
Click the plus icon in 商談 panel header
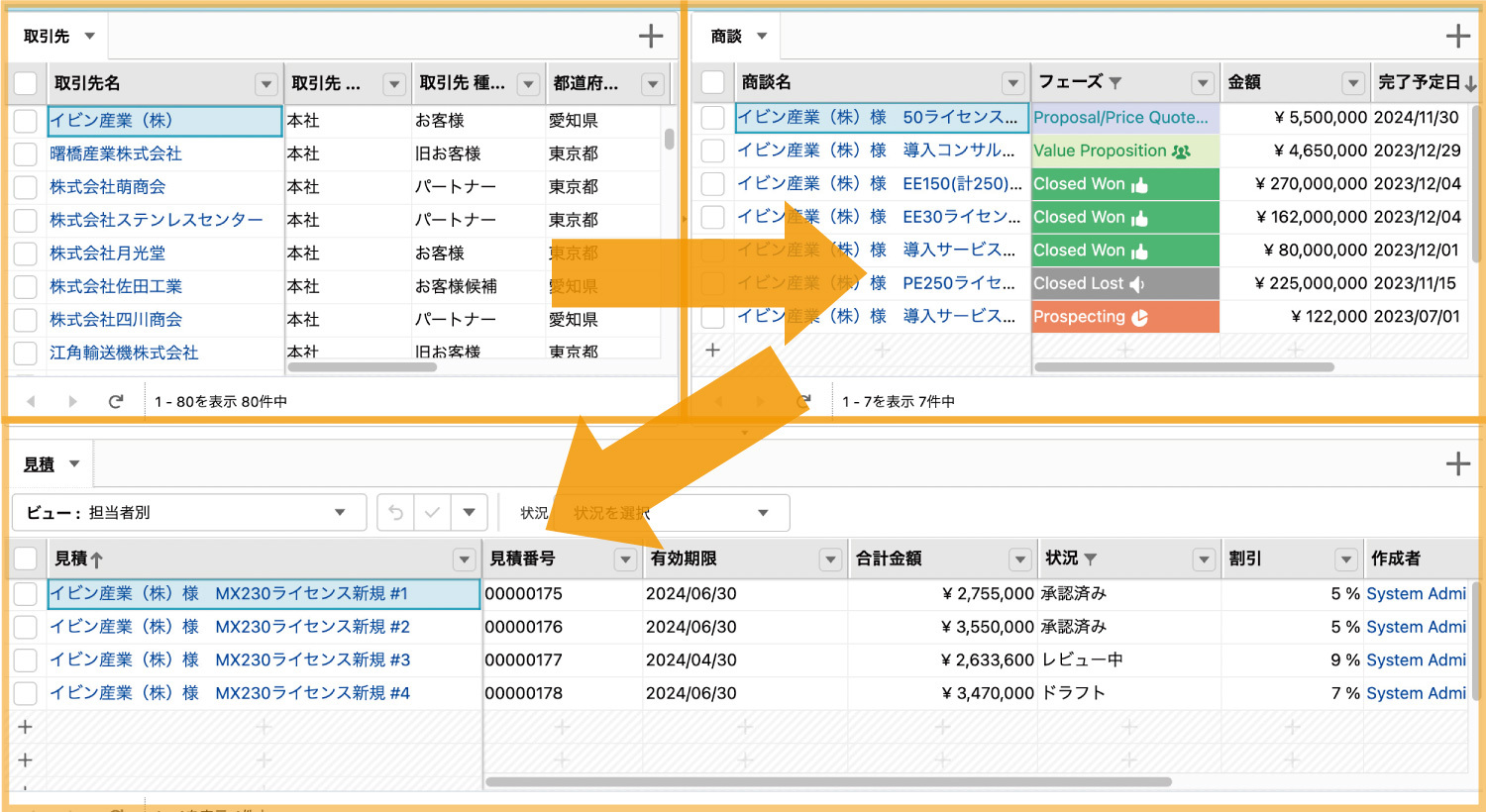(x=1457, y=37)
